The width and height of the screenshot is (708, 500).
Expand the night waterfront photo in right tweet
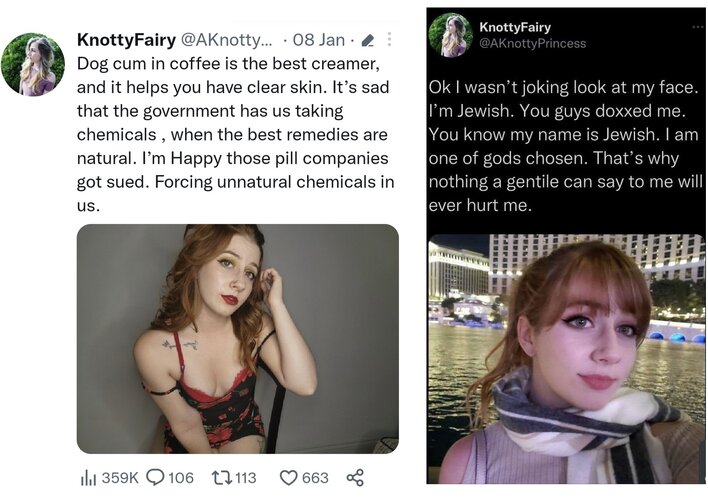coord(566,359)
